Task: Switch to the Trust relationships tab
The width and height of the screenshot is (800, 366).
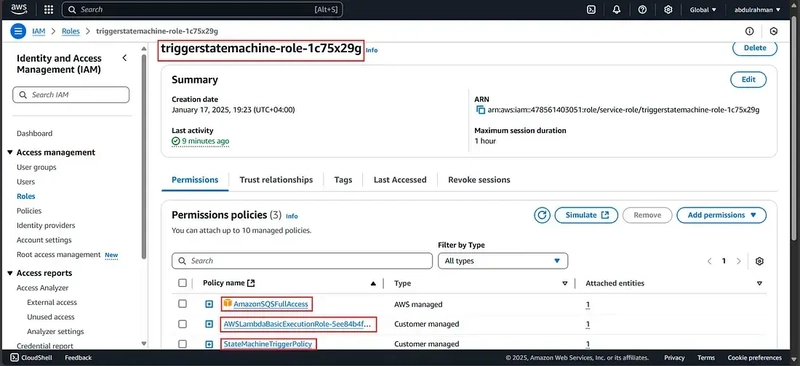Action: click(x=276, y=180)
